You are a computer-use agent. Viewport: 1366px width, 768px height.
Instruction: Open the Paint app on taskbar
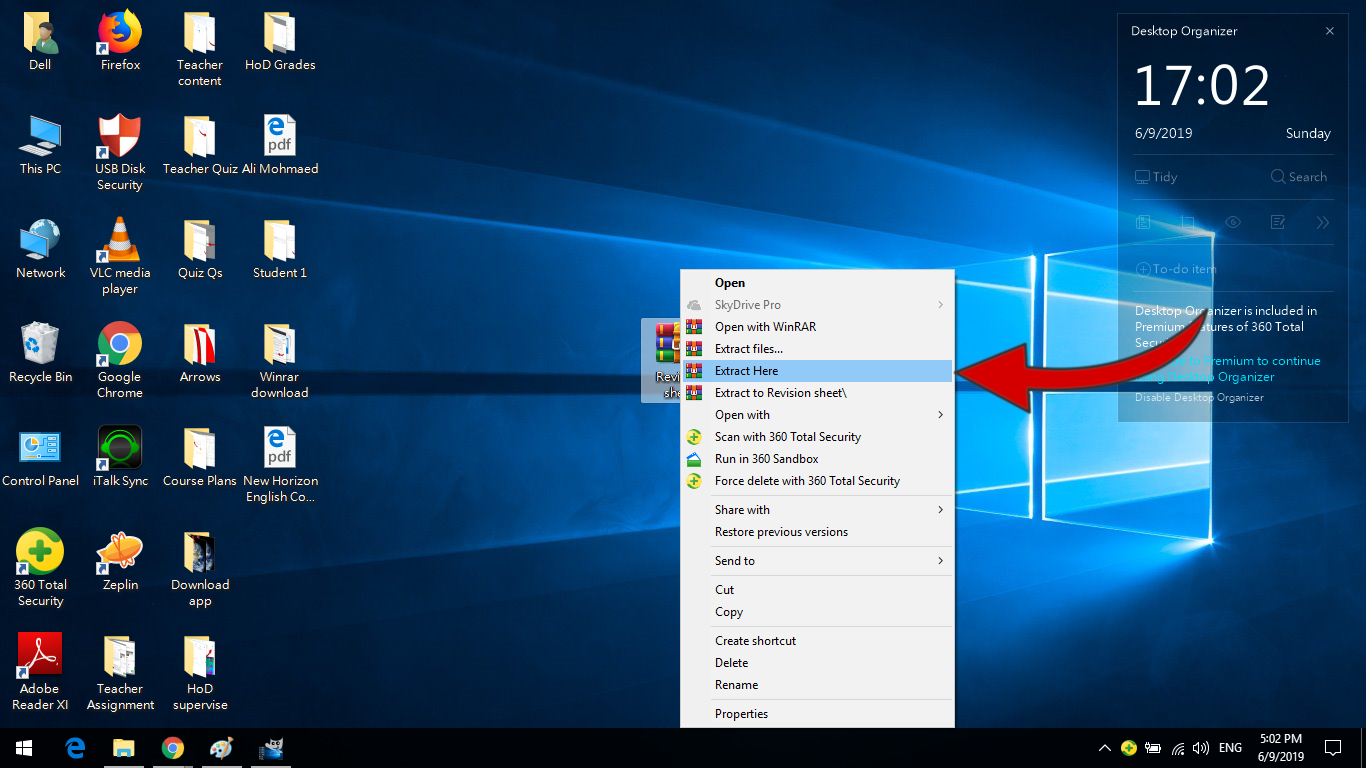[222, 748]
